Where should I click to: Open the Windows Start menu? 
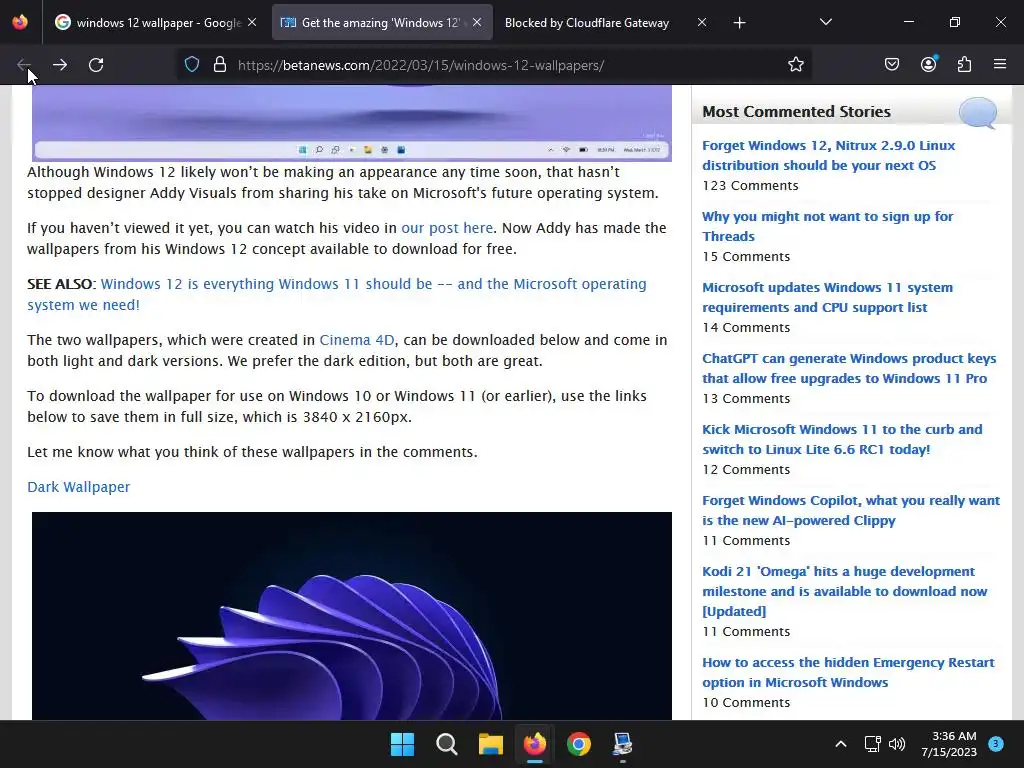tap(402, 744)
